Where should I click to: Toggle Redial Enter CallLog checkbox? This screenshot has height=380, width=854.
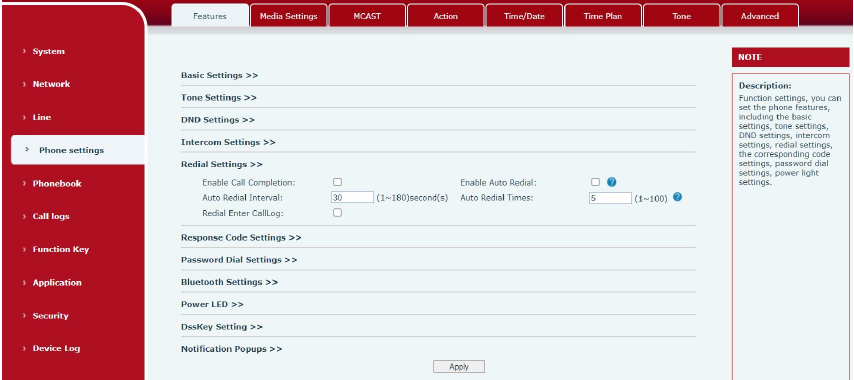click(x=337, y=213)
